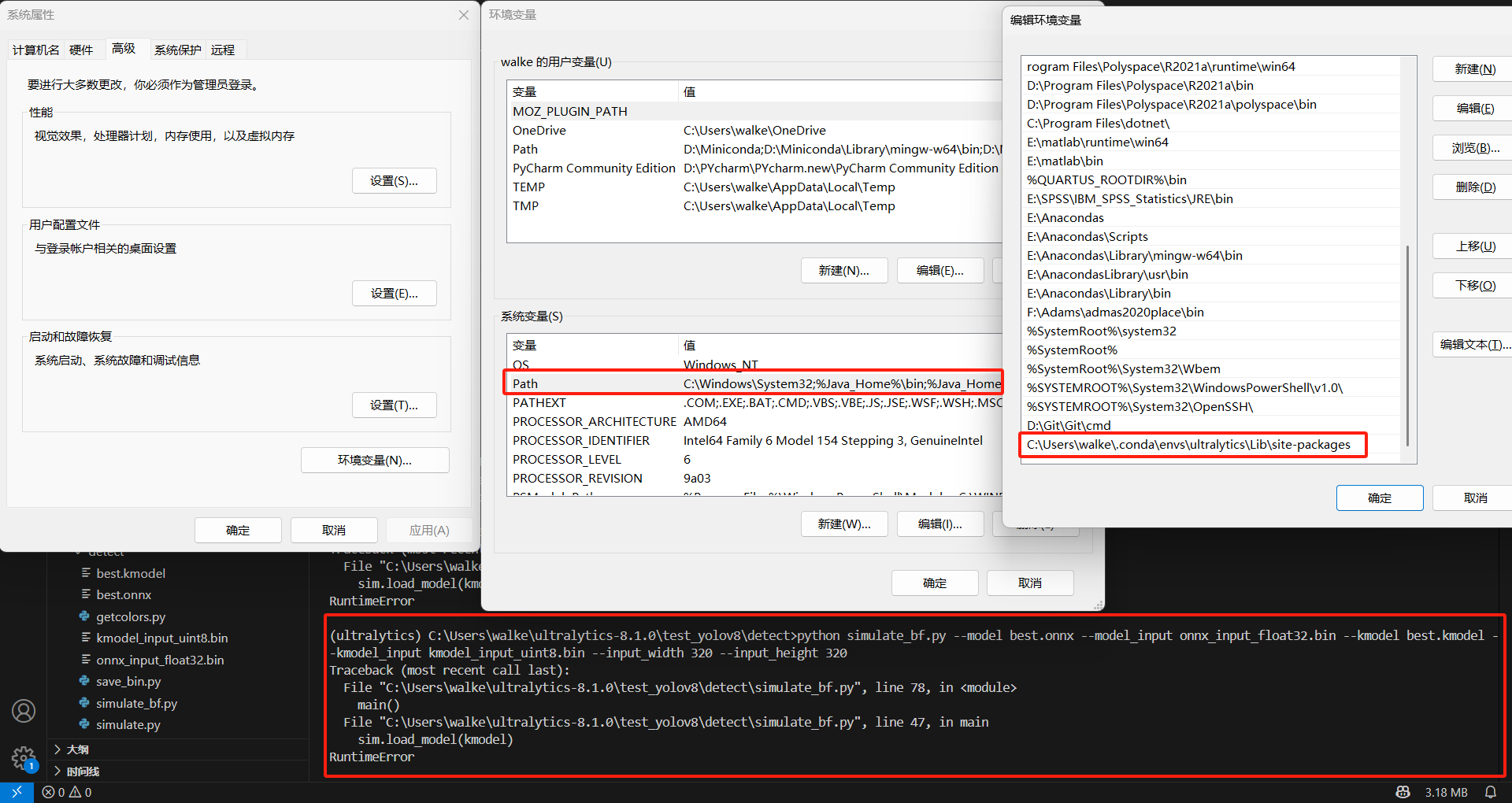Click the 环境变量(N)... button
1512x803 pixels.
tap(375, 461)
